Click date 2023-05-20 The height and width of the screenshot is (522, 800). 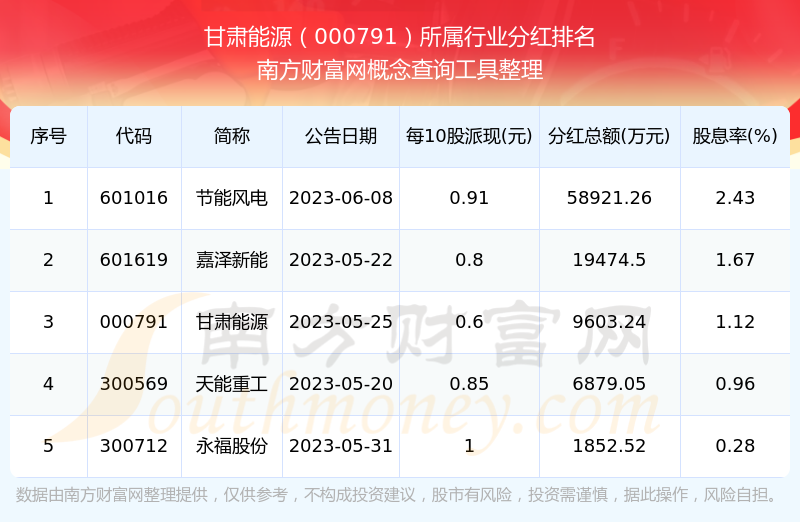coord(341,384)
